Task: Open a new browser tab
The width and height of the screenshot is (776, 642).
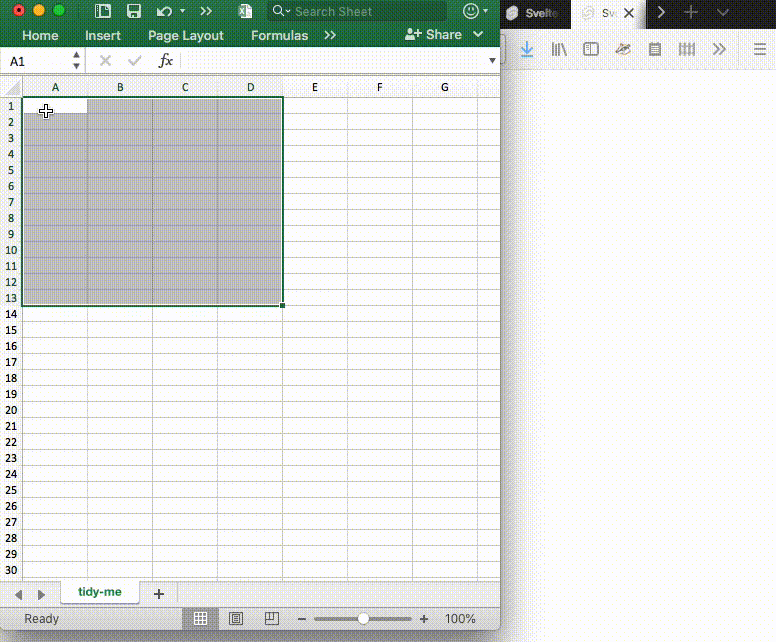Action: tap(691, 12)
